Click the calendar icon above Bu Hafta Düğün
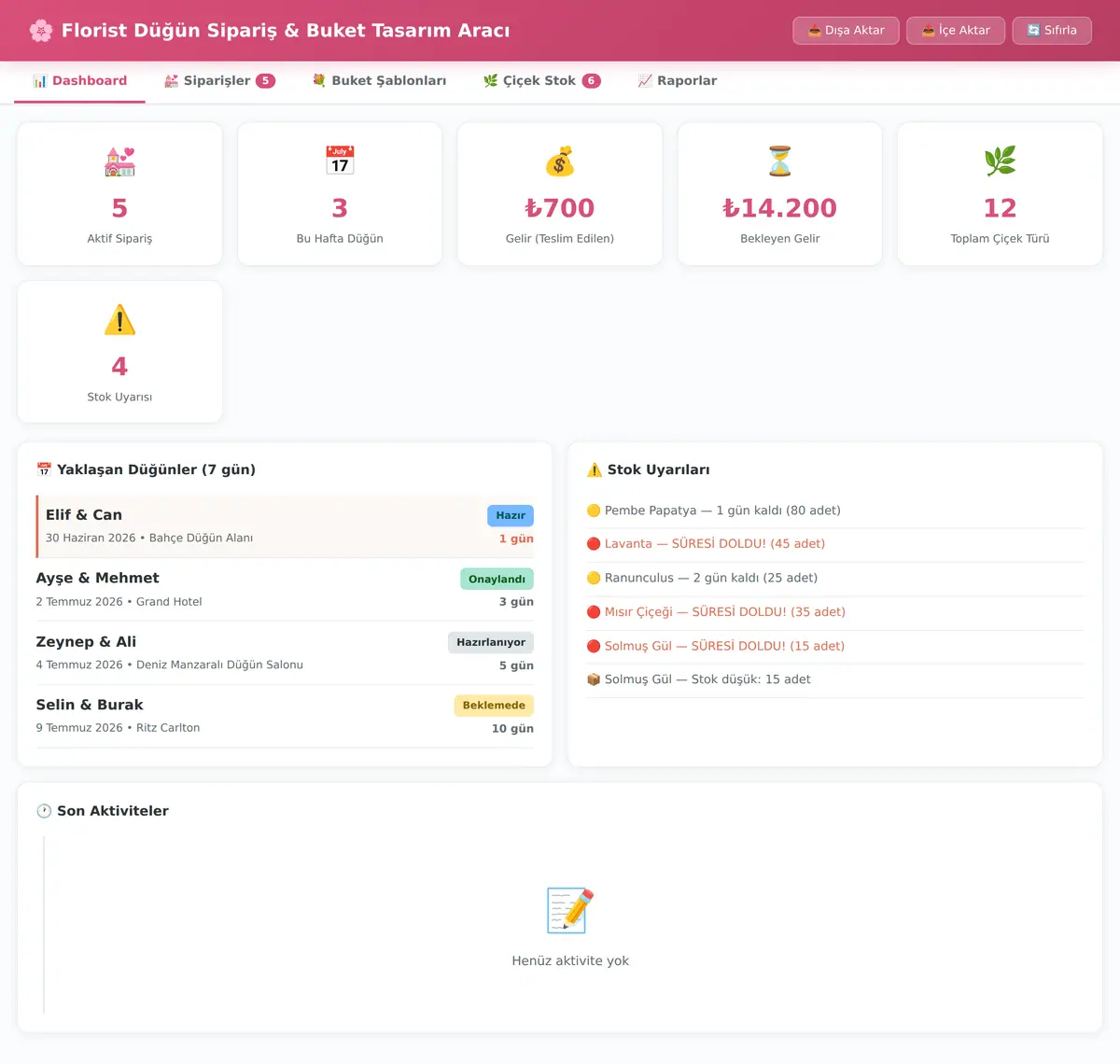This screenshot has width=1120, height=1064. 340,161
